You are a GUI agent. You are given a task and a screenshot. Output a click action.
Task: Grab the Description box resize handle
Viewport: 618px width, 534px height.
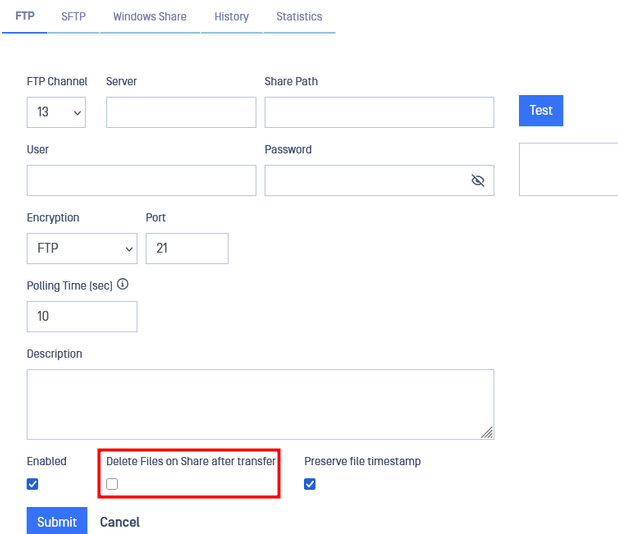pos(487,432)
